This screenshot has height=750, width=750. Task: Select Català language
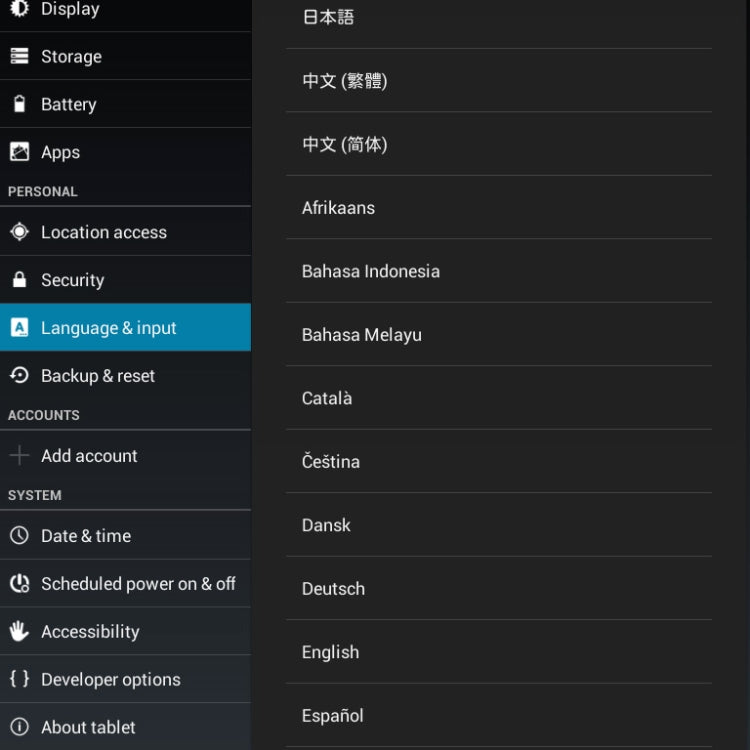pos(499,398)
